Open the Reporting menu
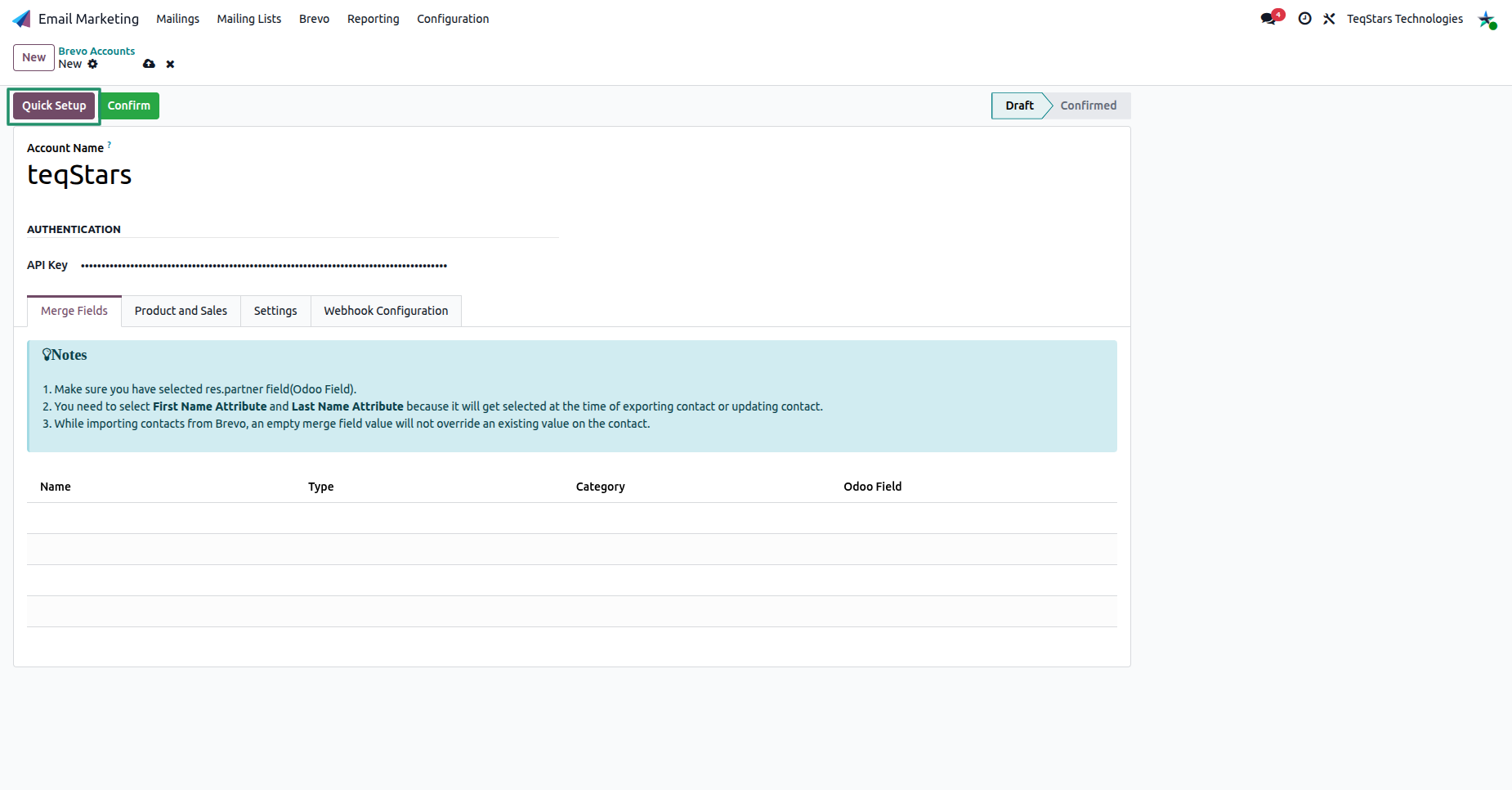 (373, 19)
